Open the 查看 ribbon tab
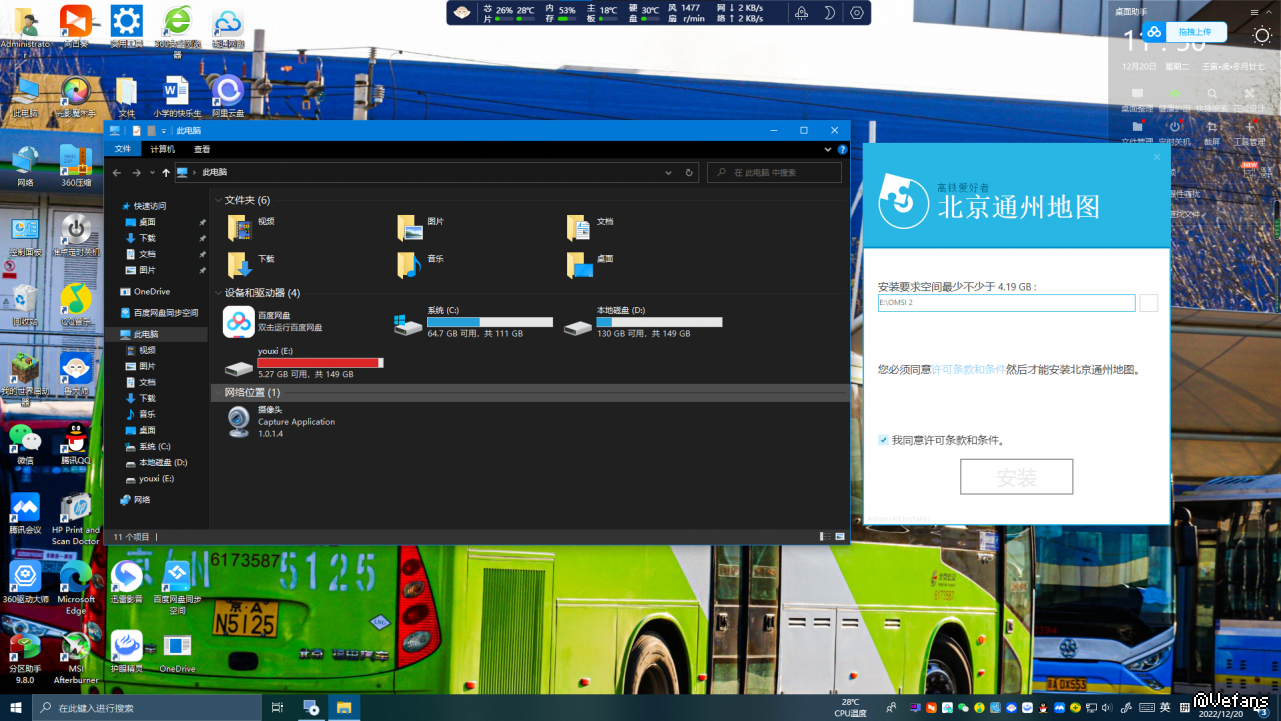 (x=202, y=149)
